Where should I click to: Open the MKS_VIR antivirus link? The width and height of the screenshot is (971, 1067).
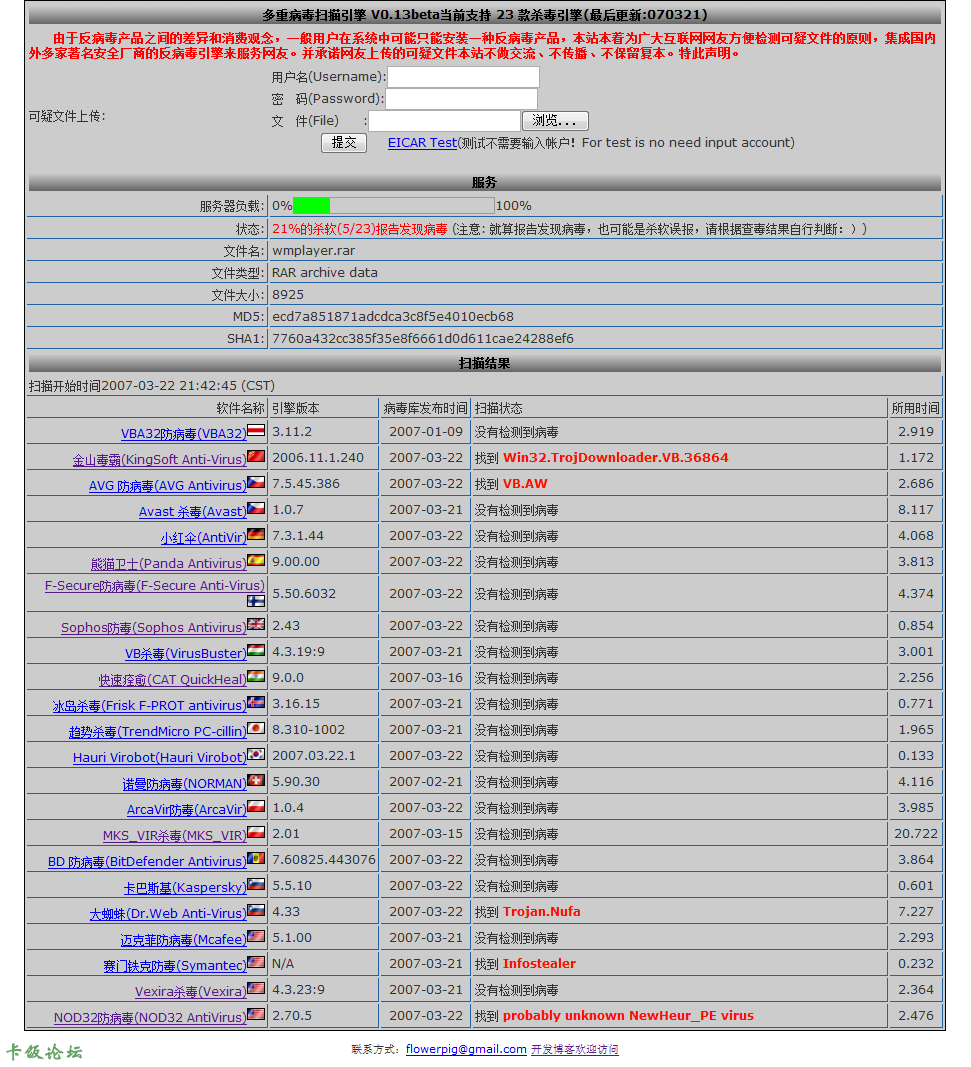[x=174, y=836]
